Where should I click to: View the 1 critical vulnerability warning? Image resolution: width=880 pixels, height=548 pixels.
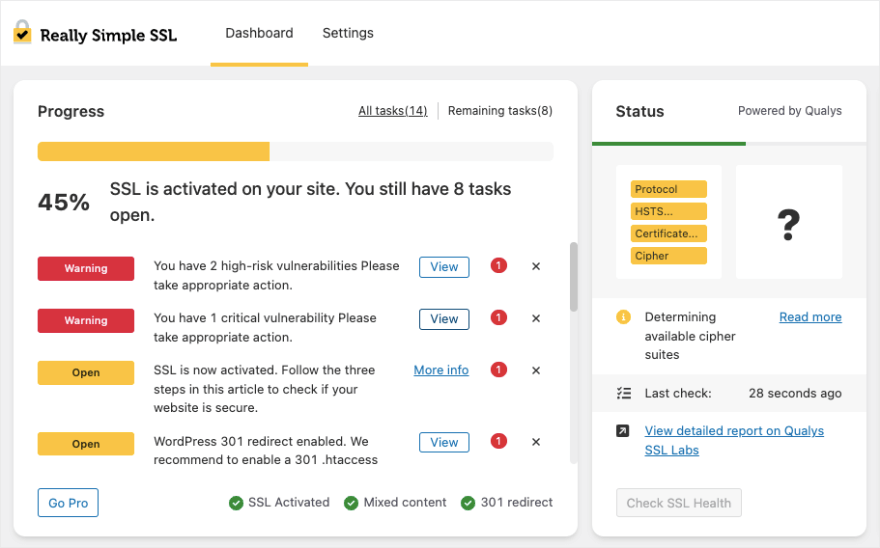(x=444, y=319)
